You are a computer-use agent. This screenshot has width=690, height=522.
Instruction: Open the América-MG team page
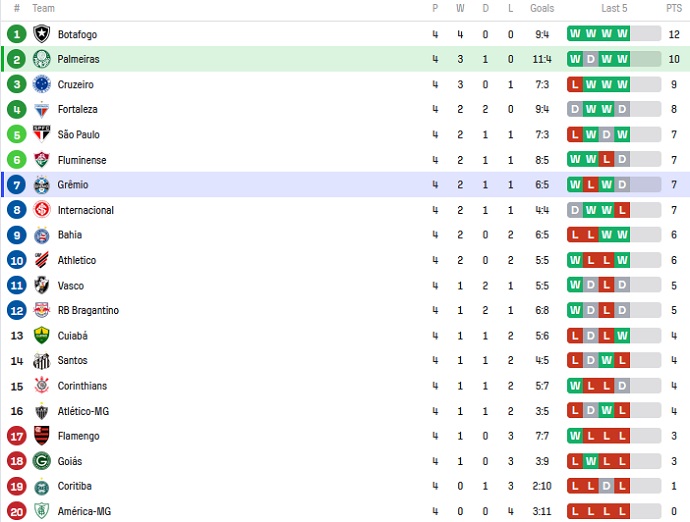[84, 511]
